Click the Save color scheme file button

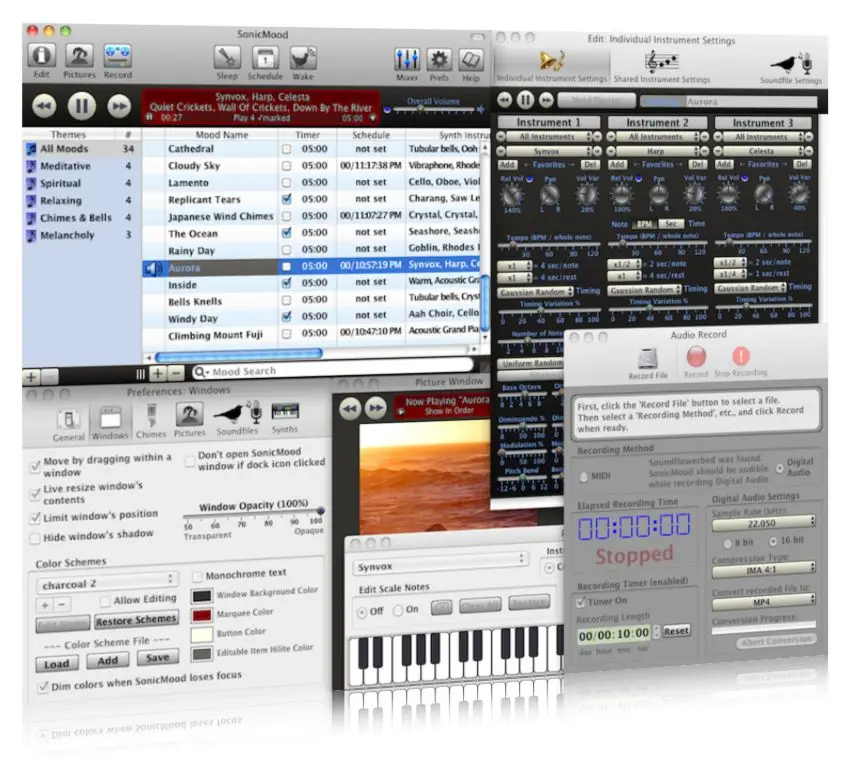(x=158, y=658)
